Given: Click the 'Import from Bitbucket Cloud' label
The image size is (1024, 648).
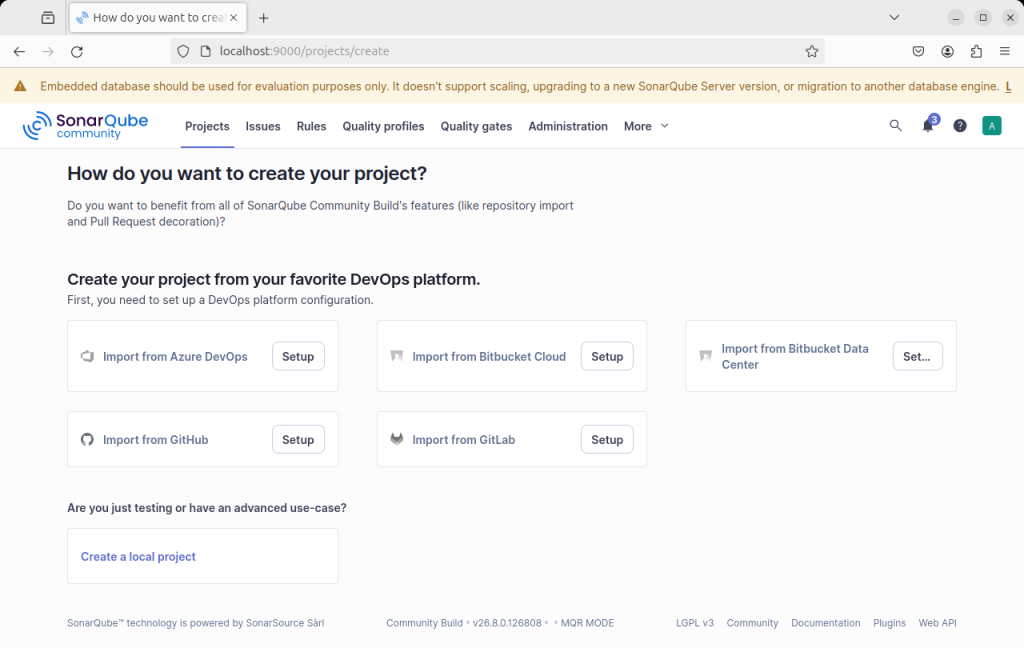Looking at the screenshot, I should pyautogui.click(x=489, y=357).
